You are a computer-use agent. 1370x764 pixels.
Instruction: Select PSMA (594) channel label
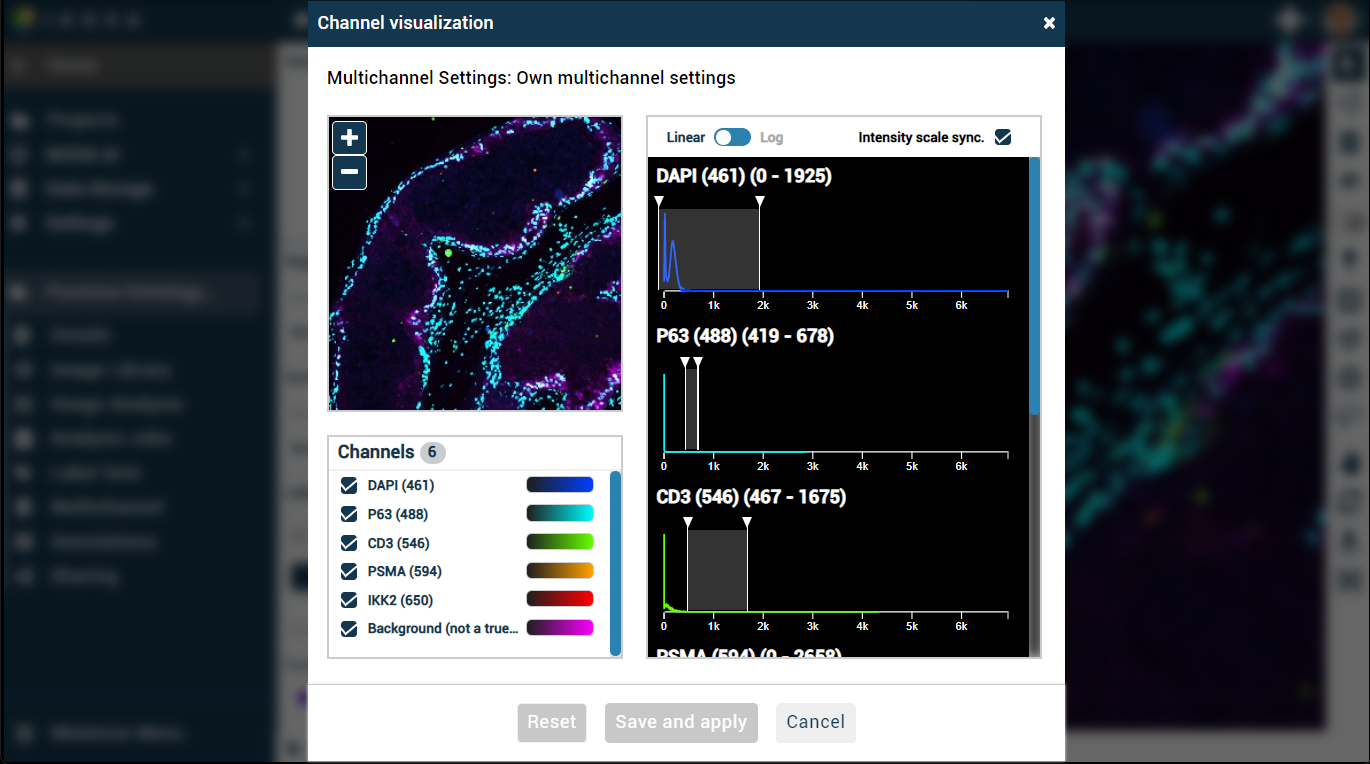(x=404, y=571)
